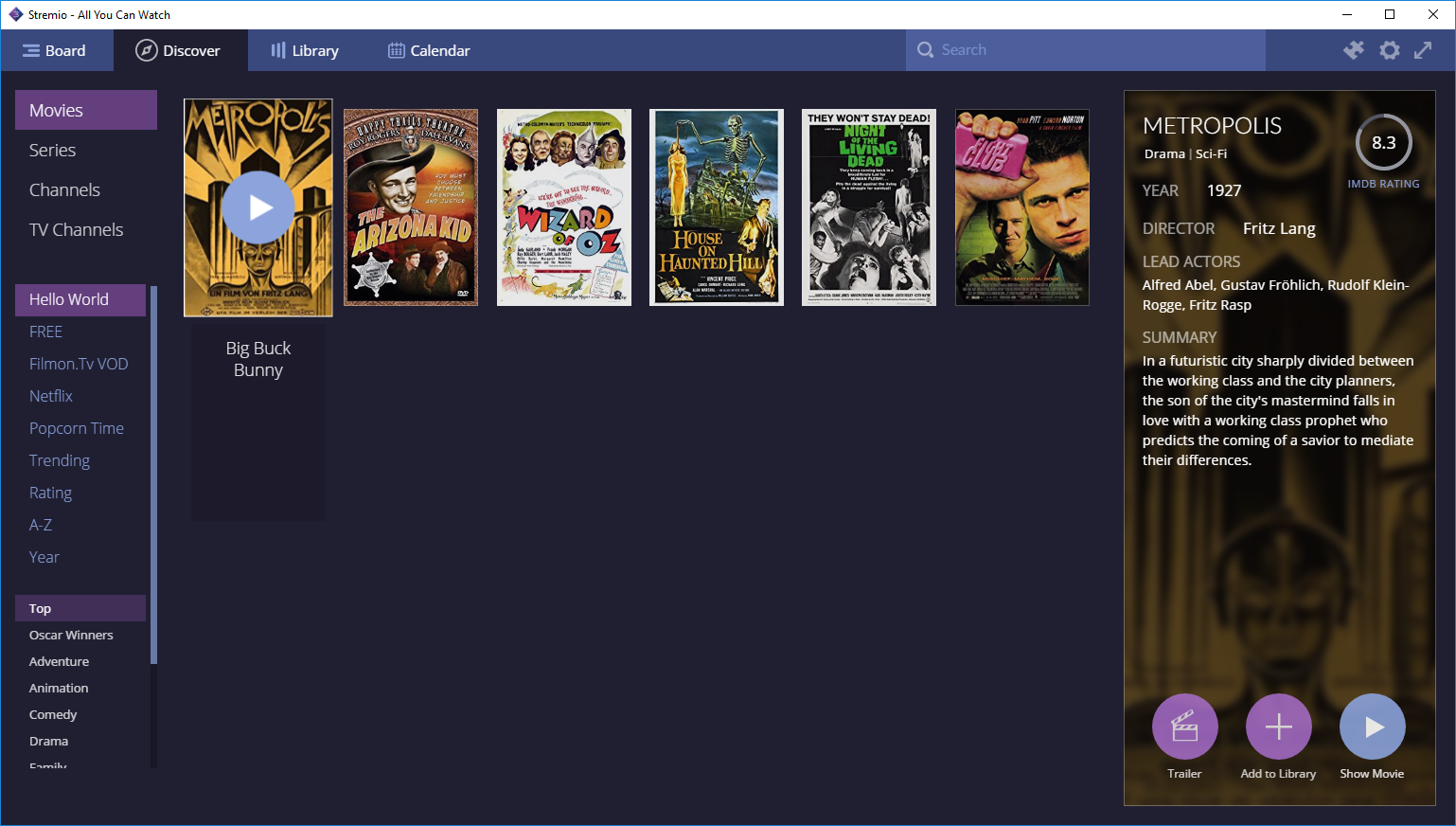Select Series category
The image size is (1456, 826).
tap(86, 150)
